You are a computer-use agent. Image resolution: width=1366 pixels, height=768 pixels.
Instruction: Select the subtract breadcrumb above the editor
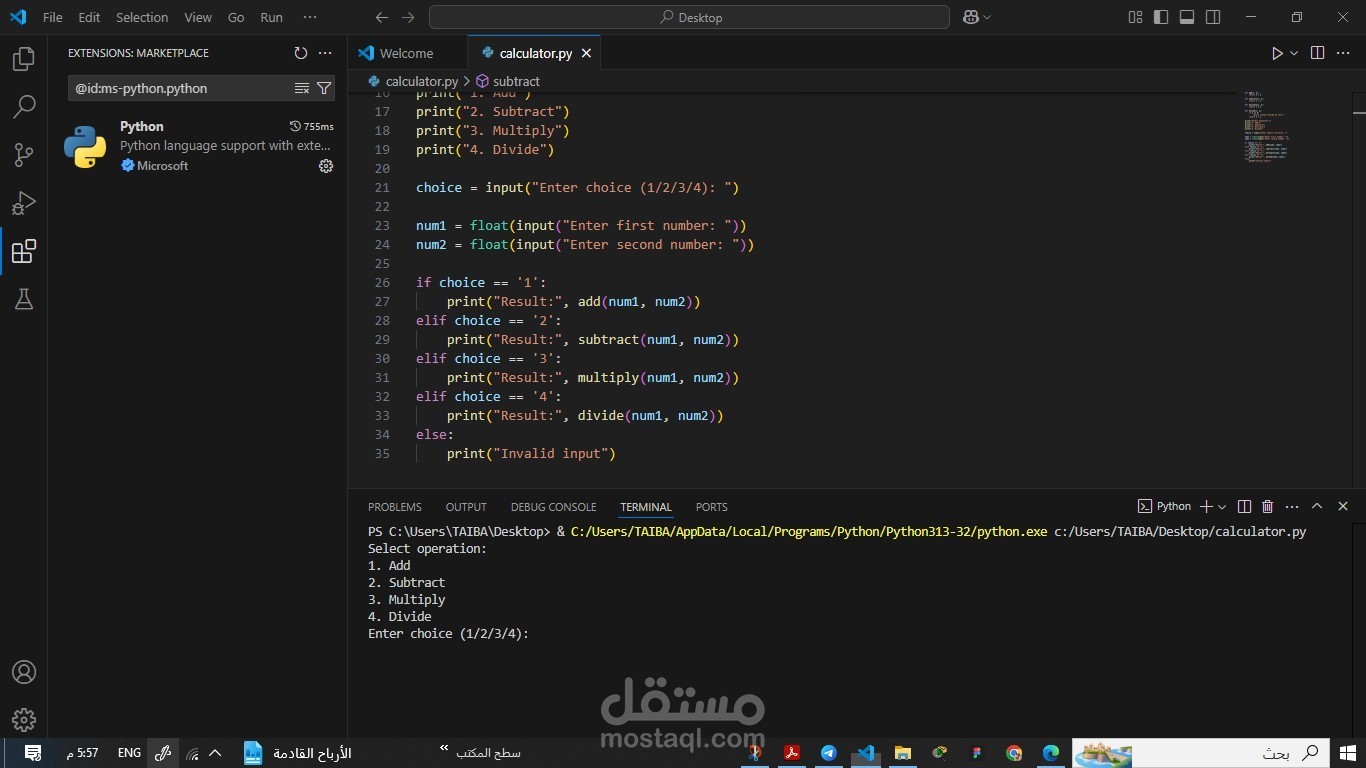coord(516,81)
